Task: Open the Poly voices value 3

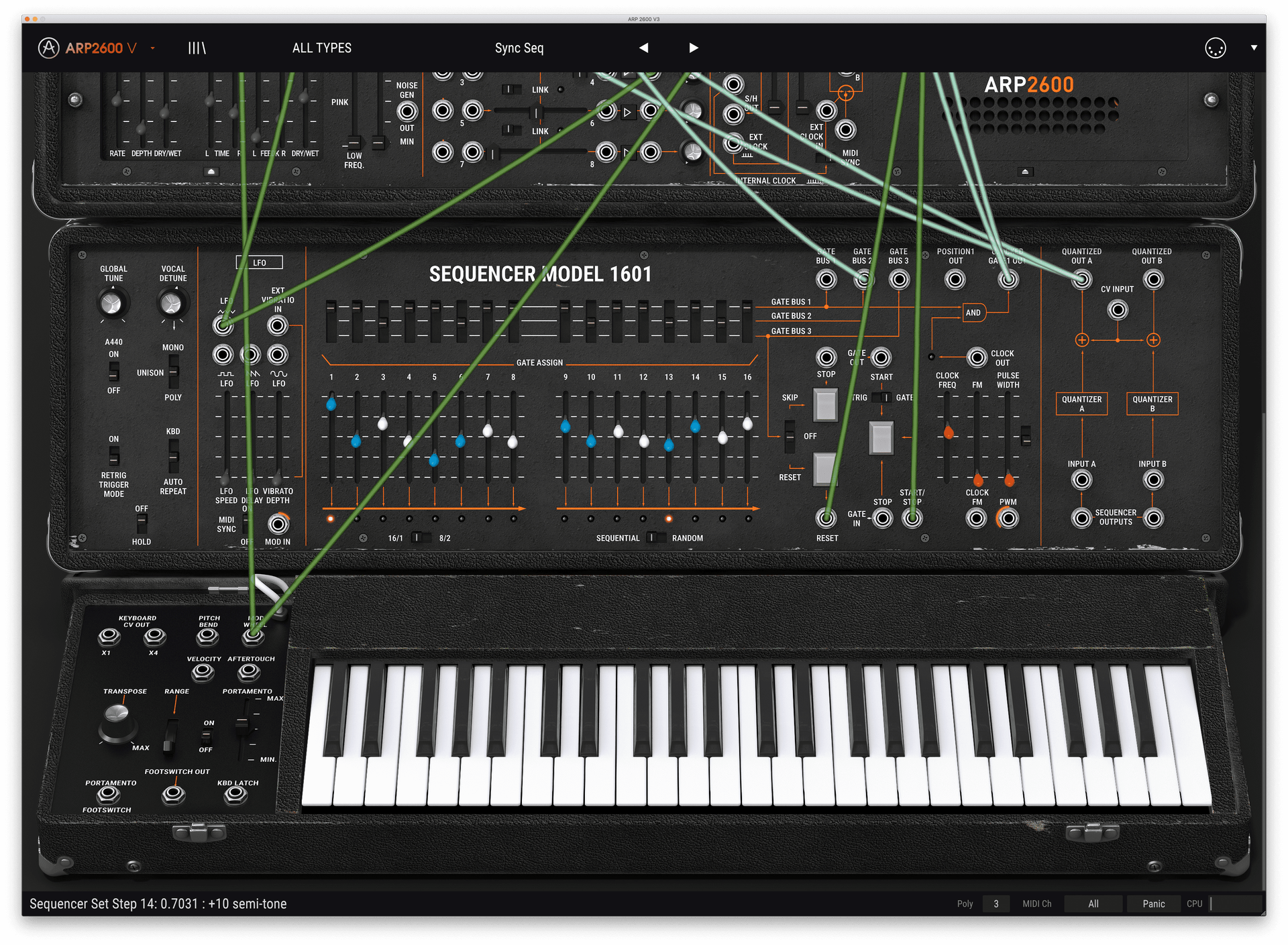Action: (x=996, y=903)
